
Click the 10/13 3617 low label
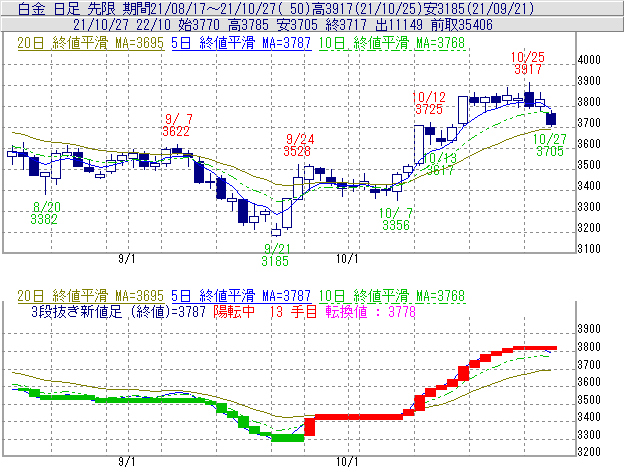pyautogui.click(x=440, y=164)
